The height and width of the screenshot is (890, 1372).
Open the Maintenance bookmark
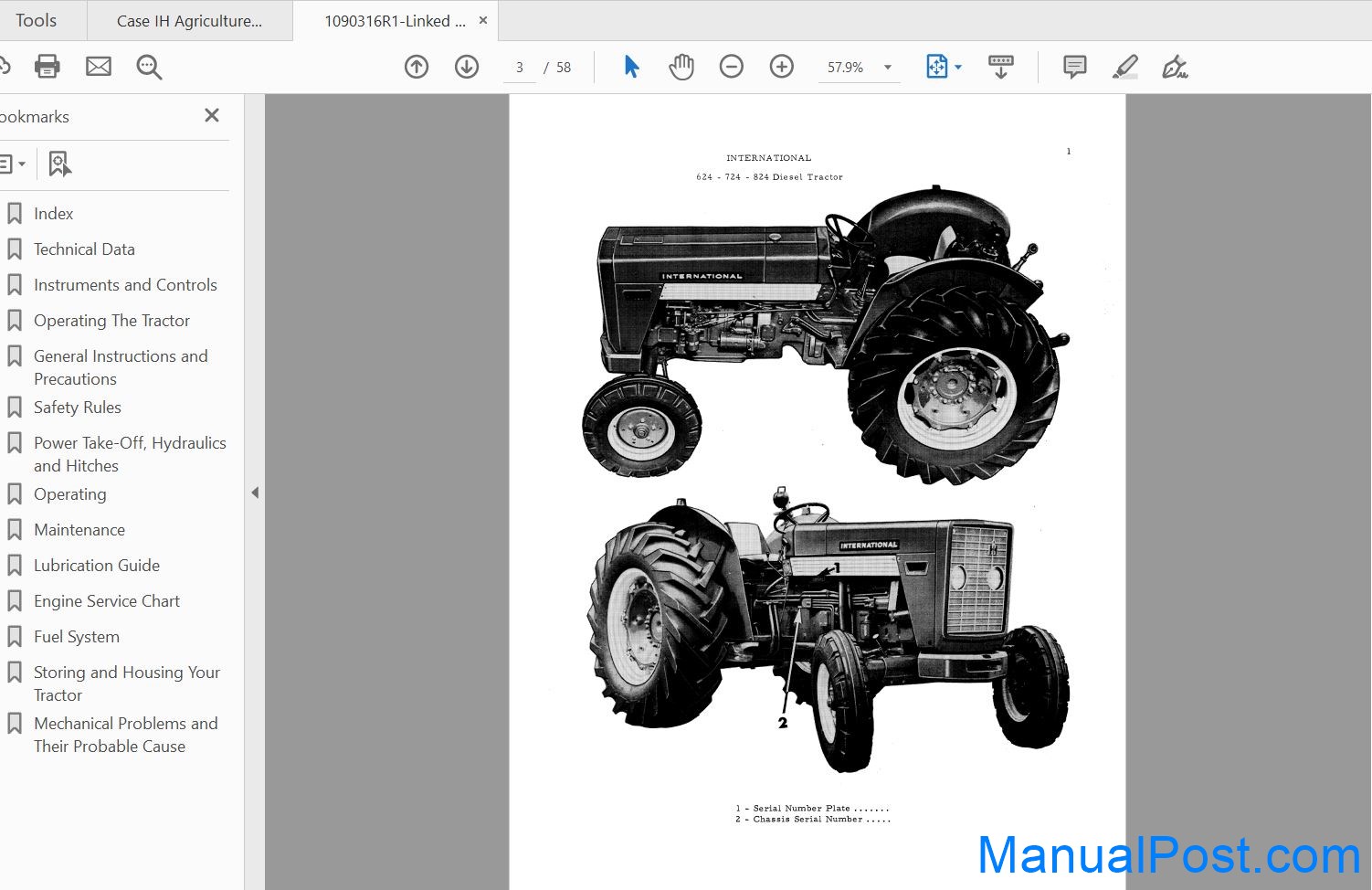pos(79,530)
